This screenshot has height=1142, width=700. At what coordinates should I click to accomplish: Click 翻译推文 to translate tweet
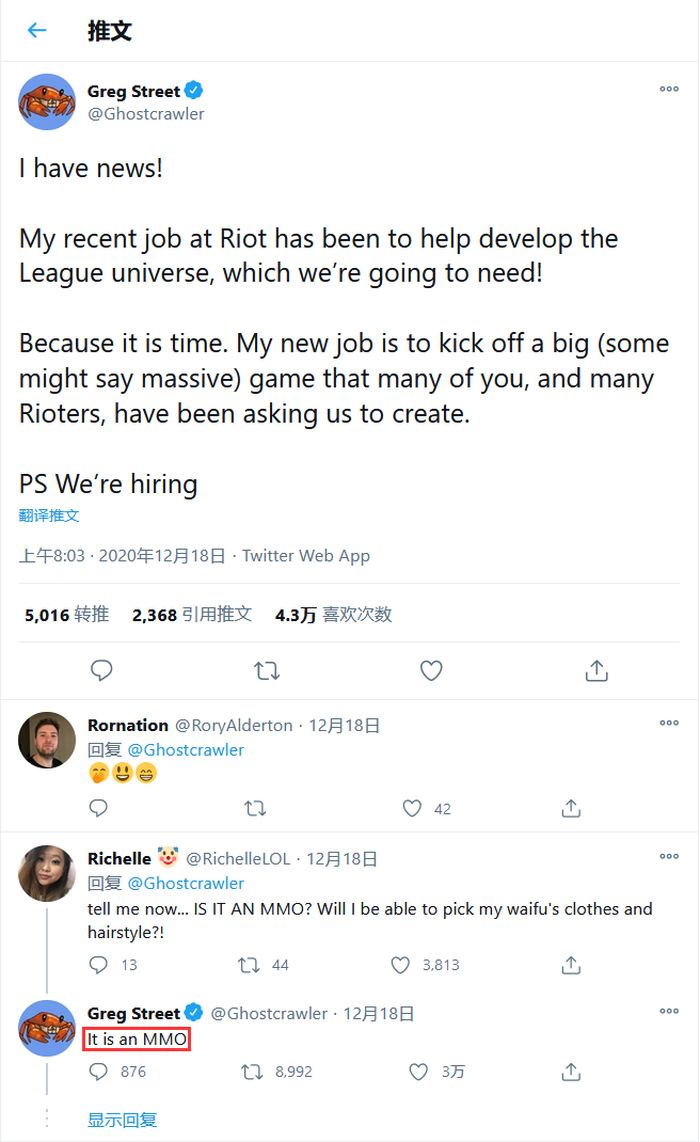(x=49, y=516)
